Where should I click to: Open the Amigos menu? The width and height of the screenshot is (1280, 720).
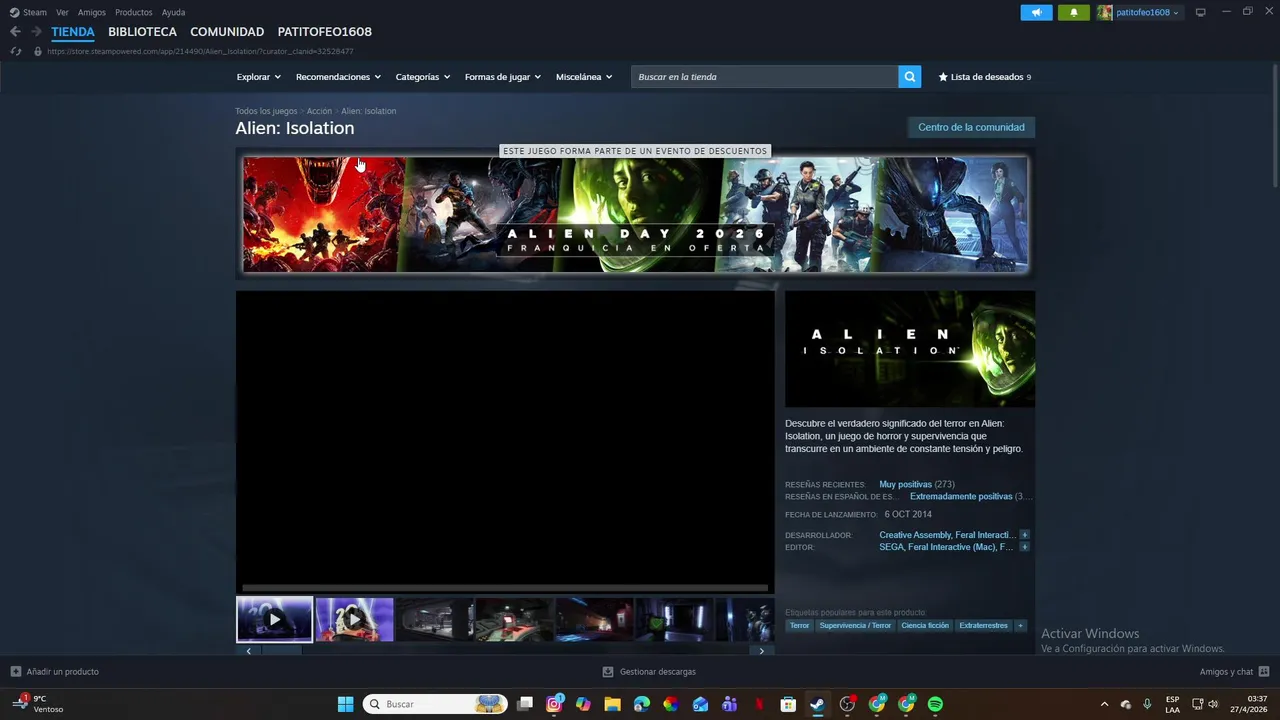point(92,12)
